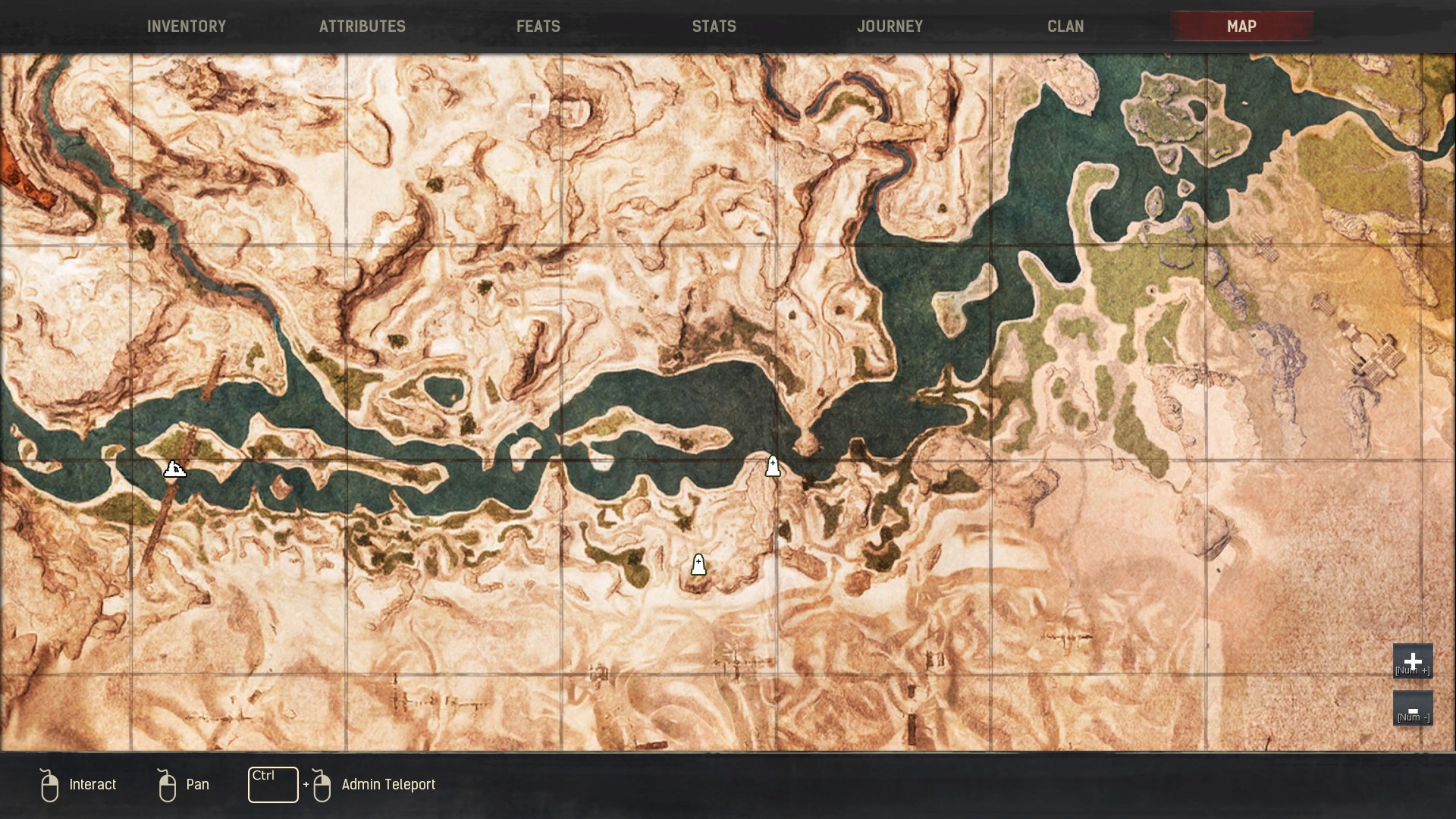Zoom in with the plus button

tap(1412, 661)
